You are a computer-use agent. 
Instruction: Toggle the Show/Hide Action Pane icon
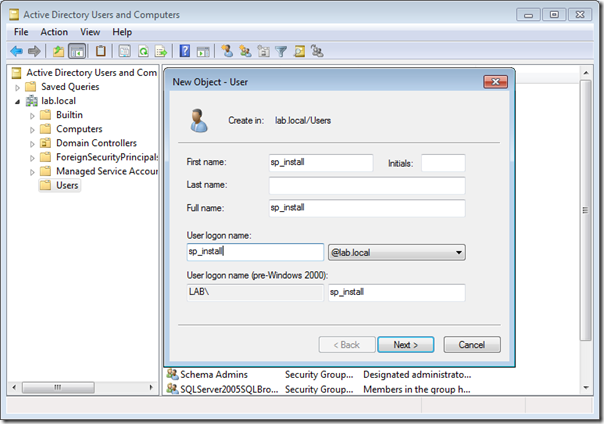pos(203,51)
